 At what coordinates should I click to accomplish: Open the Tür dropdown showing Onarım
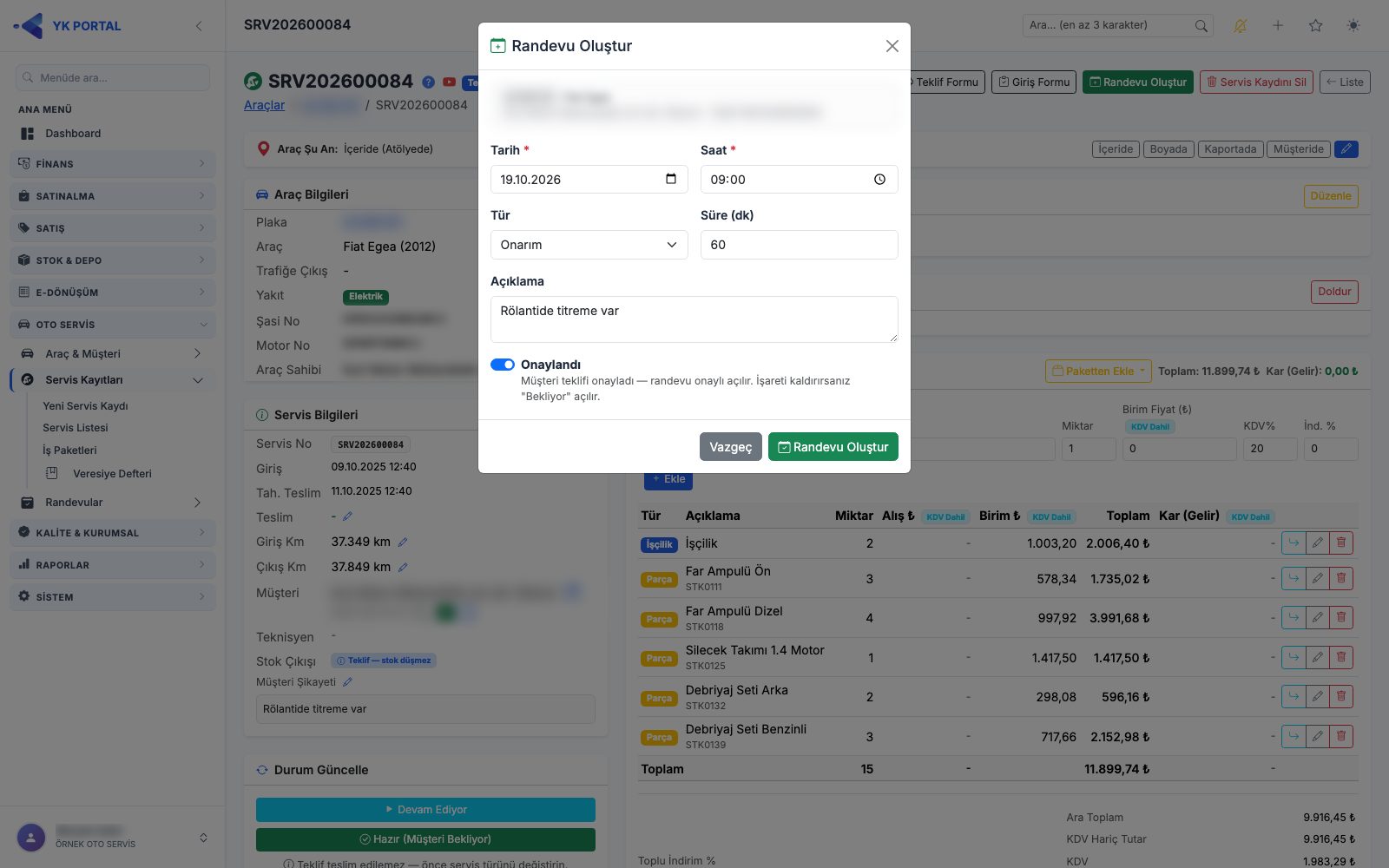click(589, 245)
